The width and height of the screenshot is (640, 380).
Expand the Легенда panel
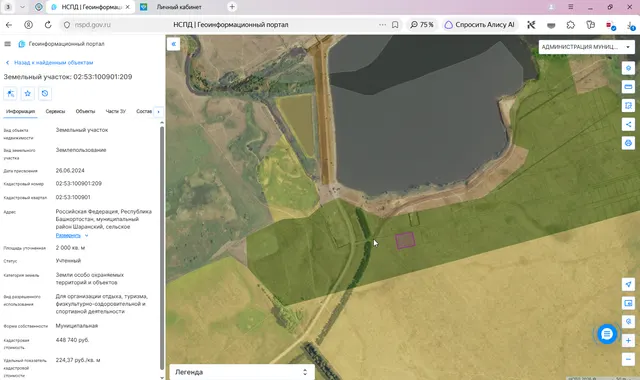(242, 372)
